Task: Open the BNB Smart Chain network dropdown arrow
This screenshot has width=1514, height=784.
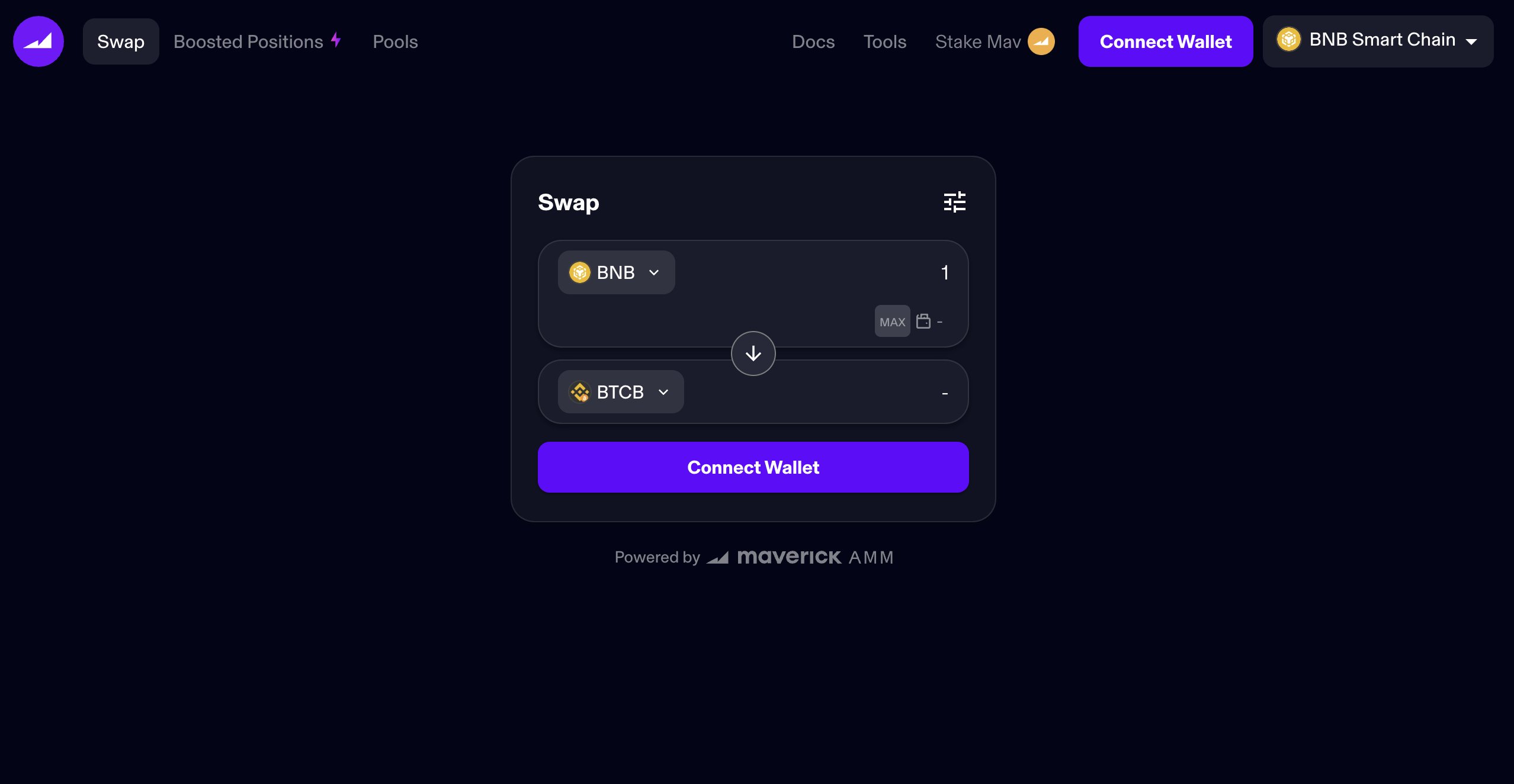Action: [1471, 41]
